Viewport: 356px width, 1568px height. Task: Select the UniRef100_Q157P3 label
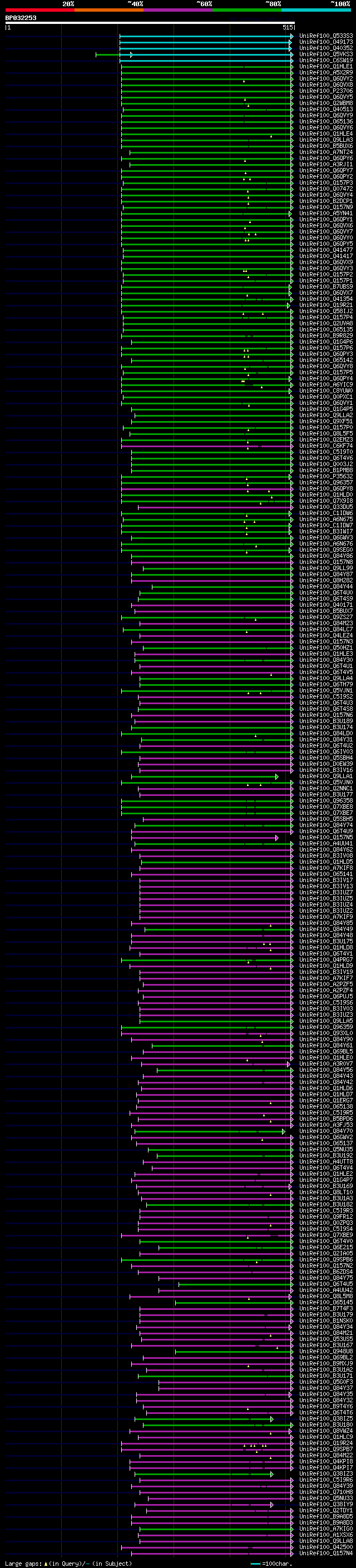326,182
